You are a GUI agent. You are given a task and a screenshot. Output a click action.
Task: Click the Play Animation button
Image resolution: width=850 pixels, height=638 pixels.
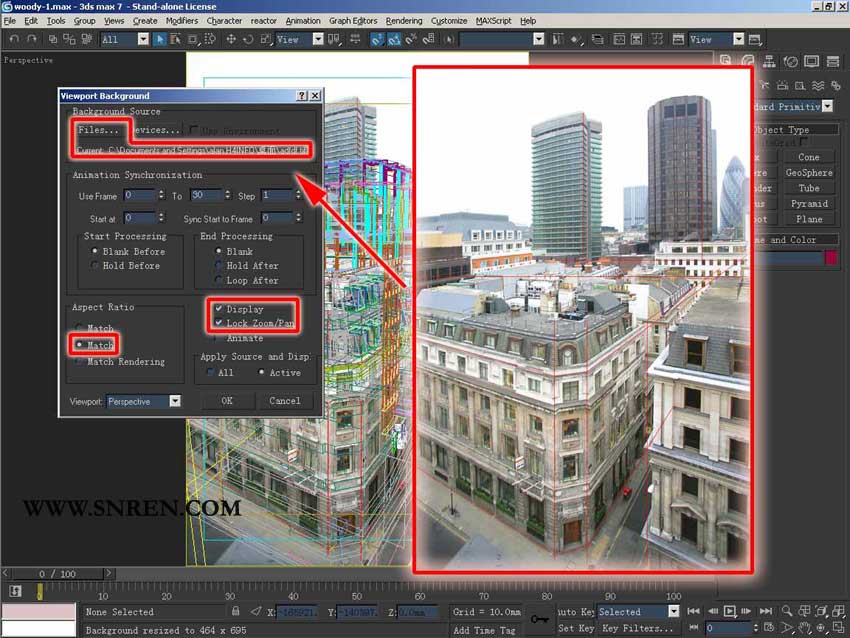pyautogui.click(x=730, y=611)
